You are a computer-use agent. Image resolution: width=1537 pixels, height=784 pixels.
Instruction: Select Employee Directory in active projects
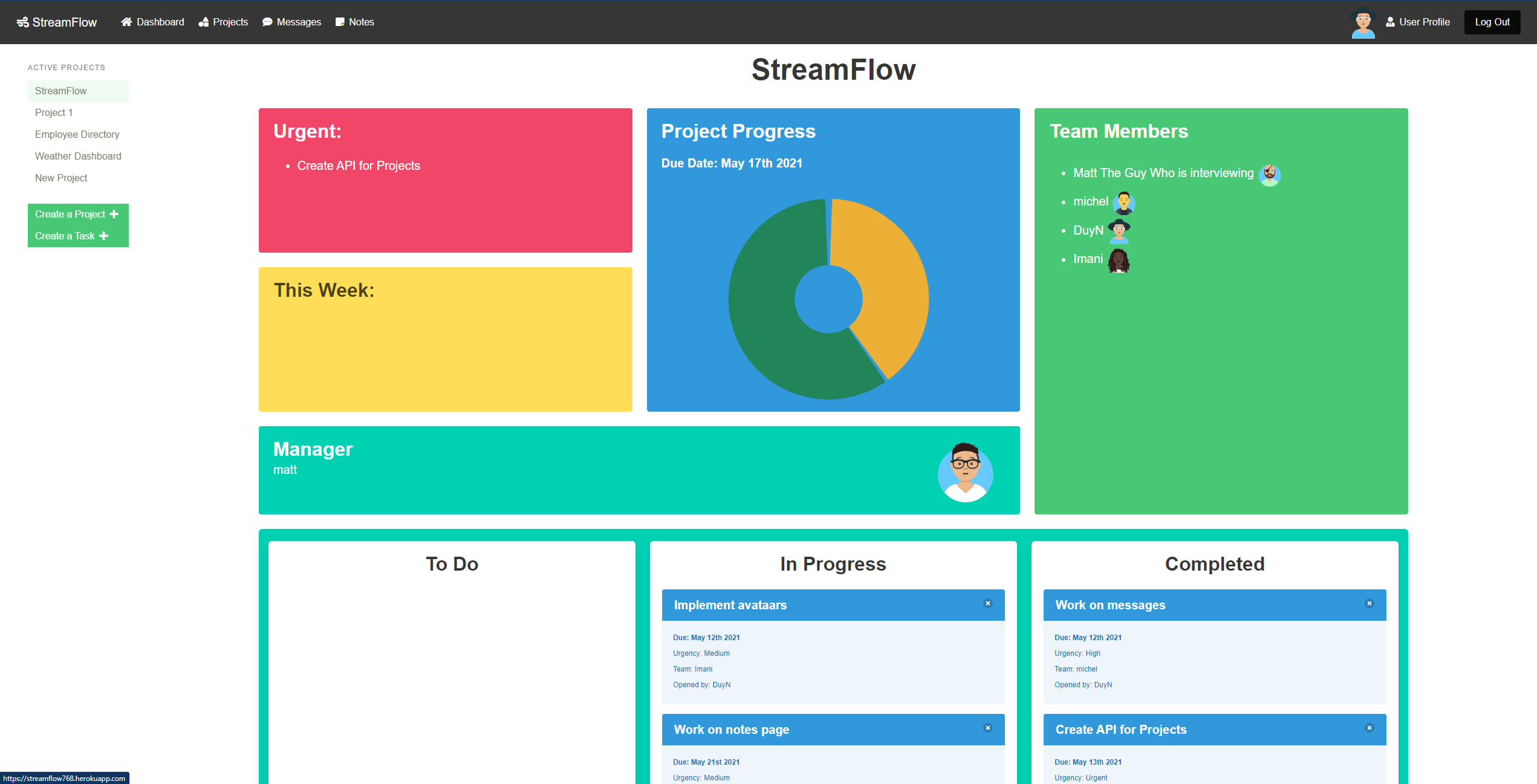coord(77,134)
